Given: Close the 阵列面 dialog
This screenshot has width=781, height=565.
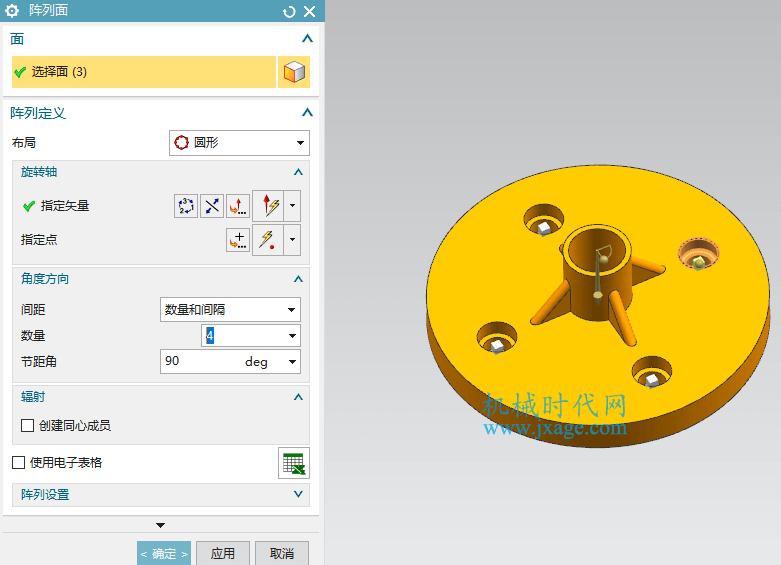Looking at the screenshot, I should point(309,11).
